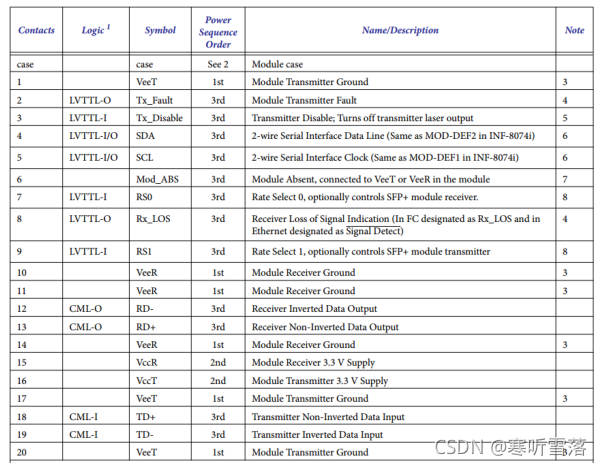Click the '2-wire Serial Interface Data Line' description
This screenshot has height=465, width=602.
[393, 136]
